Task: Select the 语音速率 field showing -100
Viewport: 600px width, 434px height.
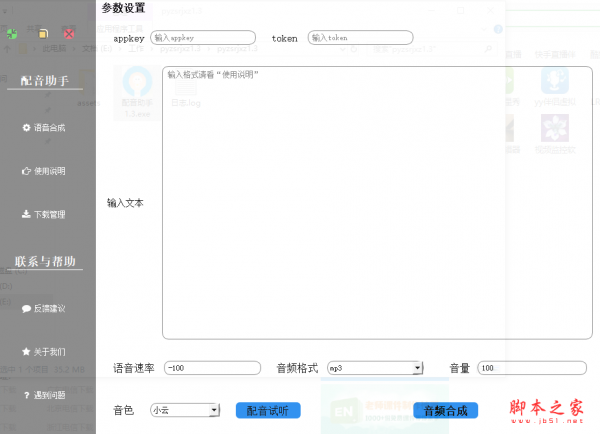Action: (212, 368)
